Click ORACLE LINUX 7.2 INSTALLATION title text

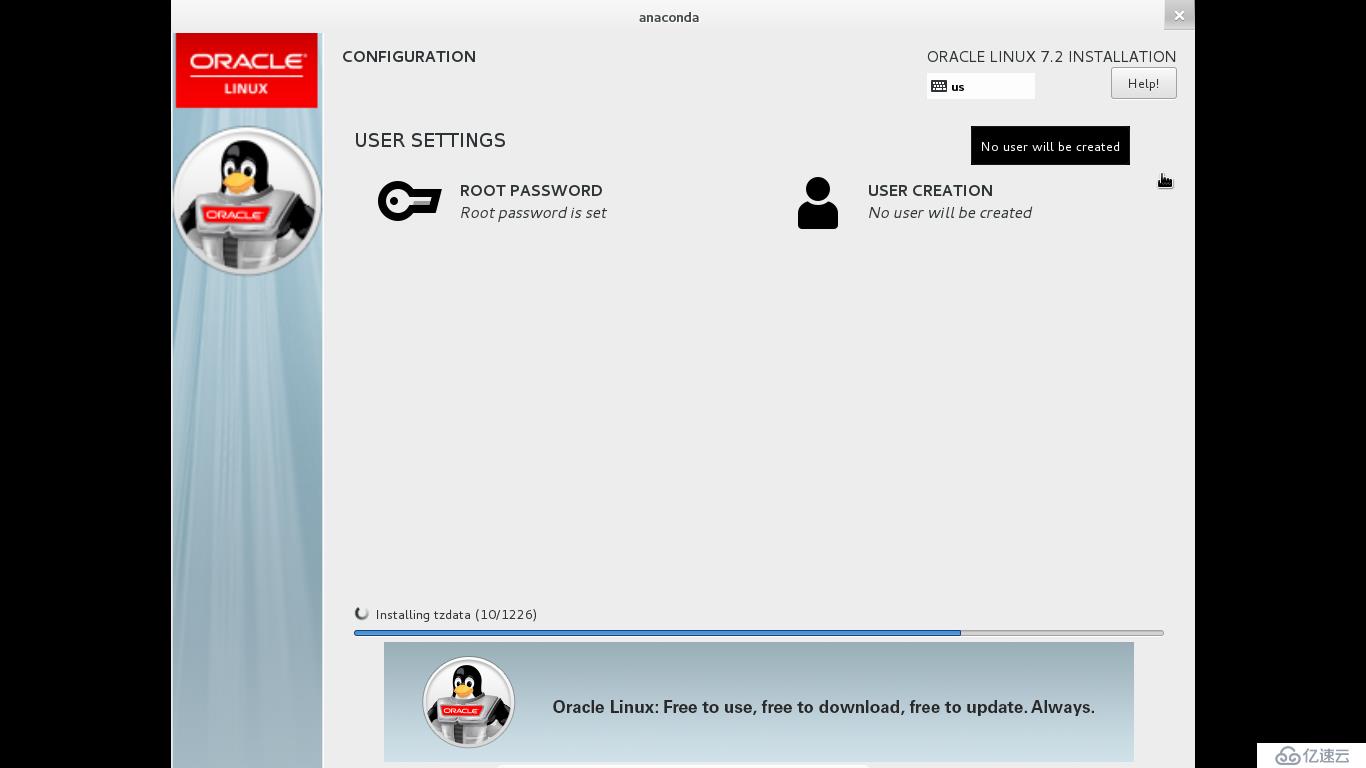[x=1051, y=57]
